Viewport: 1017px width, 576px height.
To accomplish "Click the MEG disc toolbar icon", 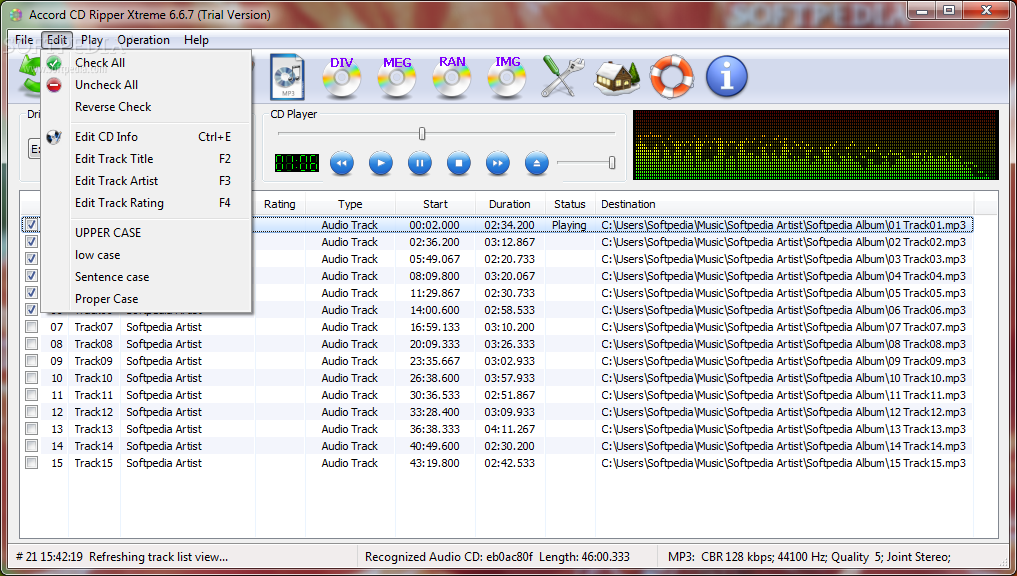I will coord(397,77).
